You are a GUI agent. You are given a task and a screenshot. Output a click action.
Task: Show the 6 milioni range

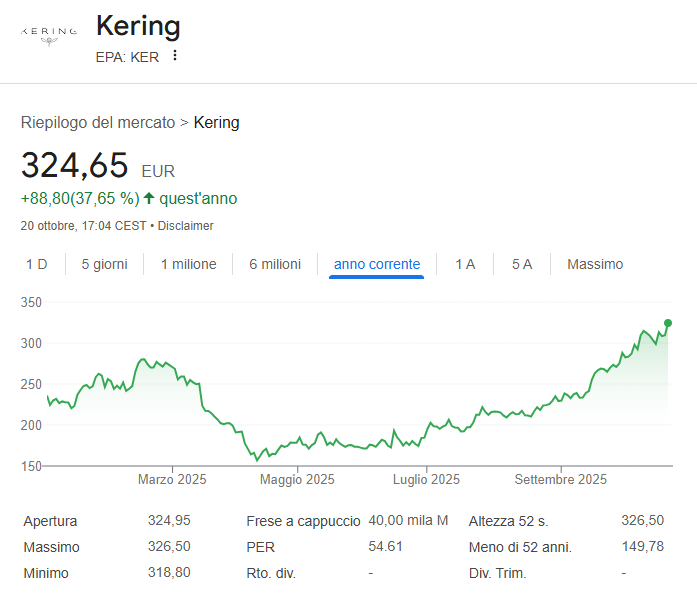275,264
